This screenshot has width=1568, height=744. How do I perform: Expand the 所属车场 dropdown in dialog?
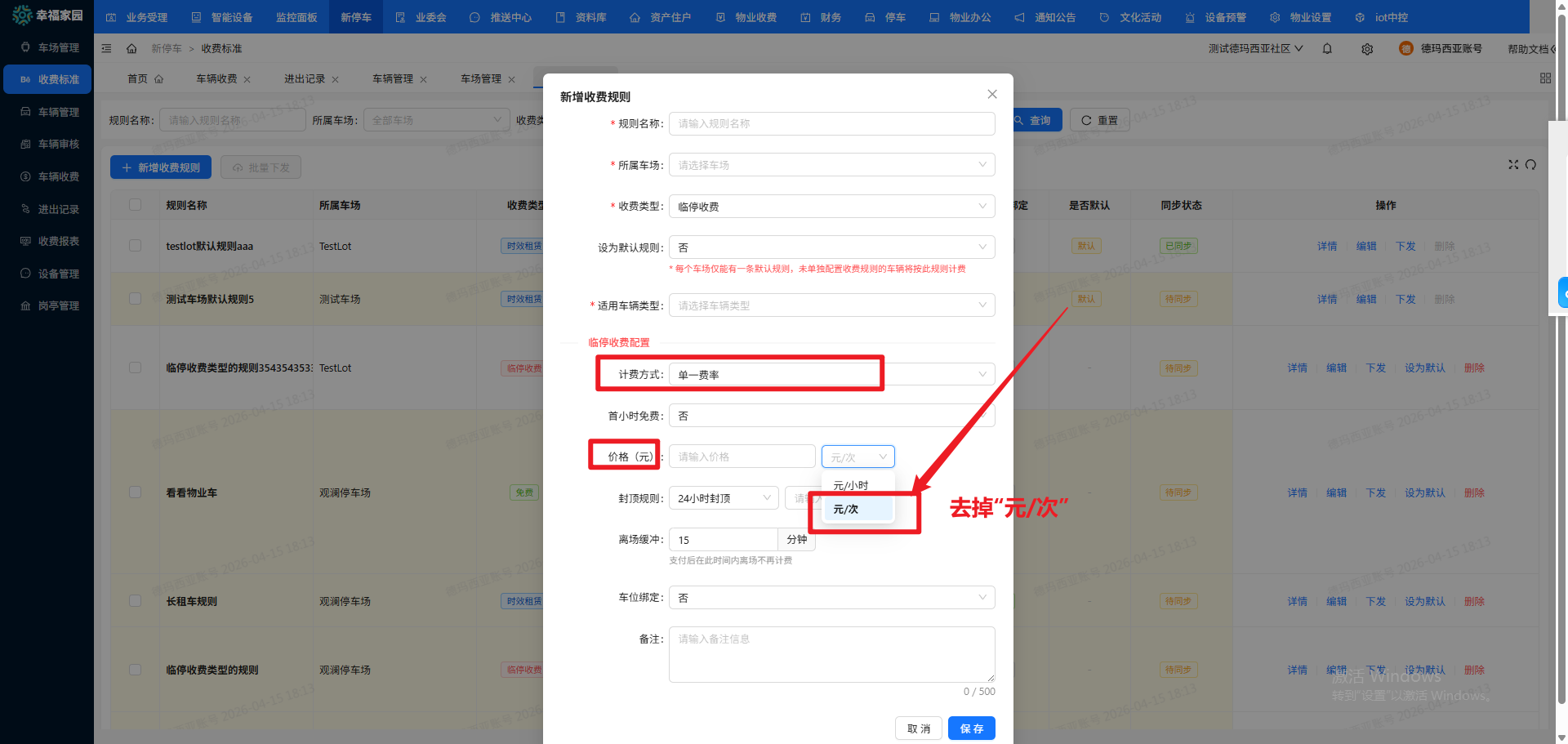pyautogui.click(x=831, y=165)
